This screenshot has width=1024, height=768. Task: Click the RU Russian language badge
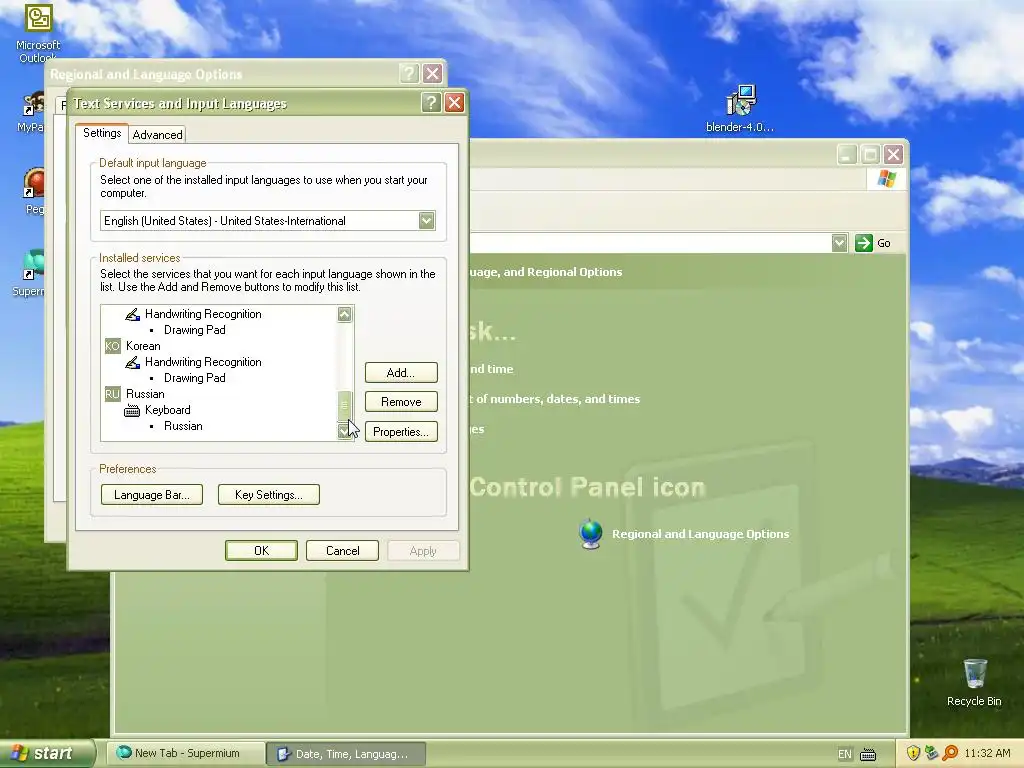(x=112, y=394)
